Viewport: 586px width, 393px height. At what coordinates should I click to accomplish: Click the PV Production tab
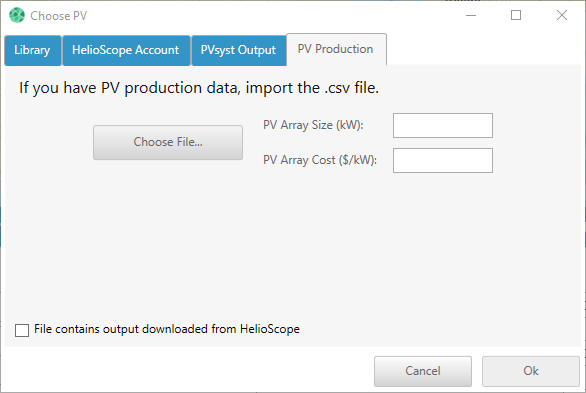tap(336, 49)
